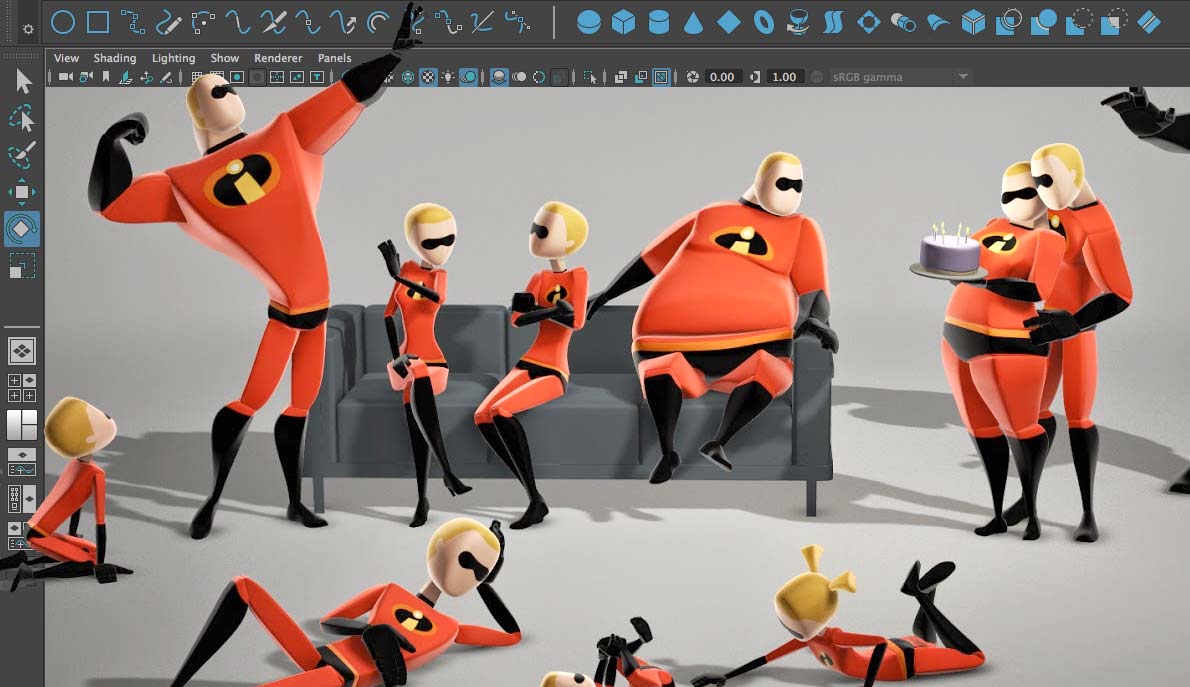Click the Planar surface icon
The image size is (1190, 687).
(x=868, y=23)
